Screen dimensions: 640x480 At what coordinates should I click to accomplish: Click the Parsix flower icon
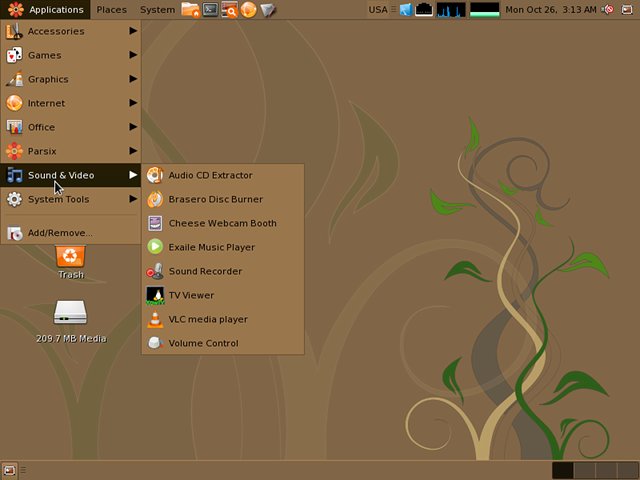click(14, 151)
